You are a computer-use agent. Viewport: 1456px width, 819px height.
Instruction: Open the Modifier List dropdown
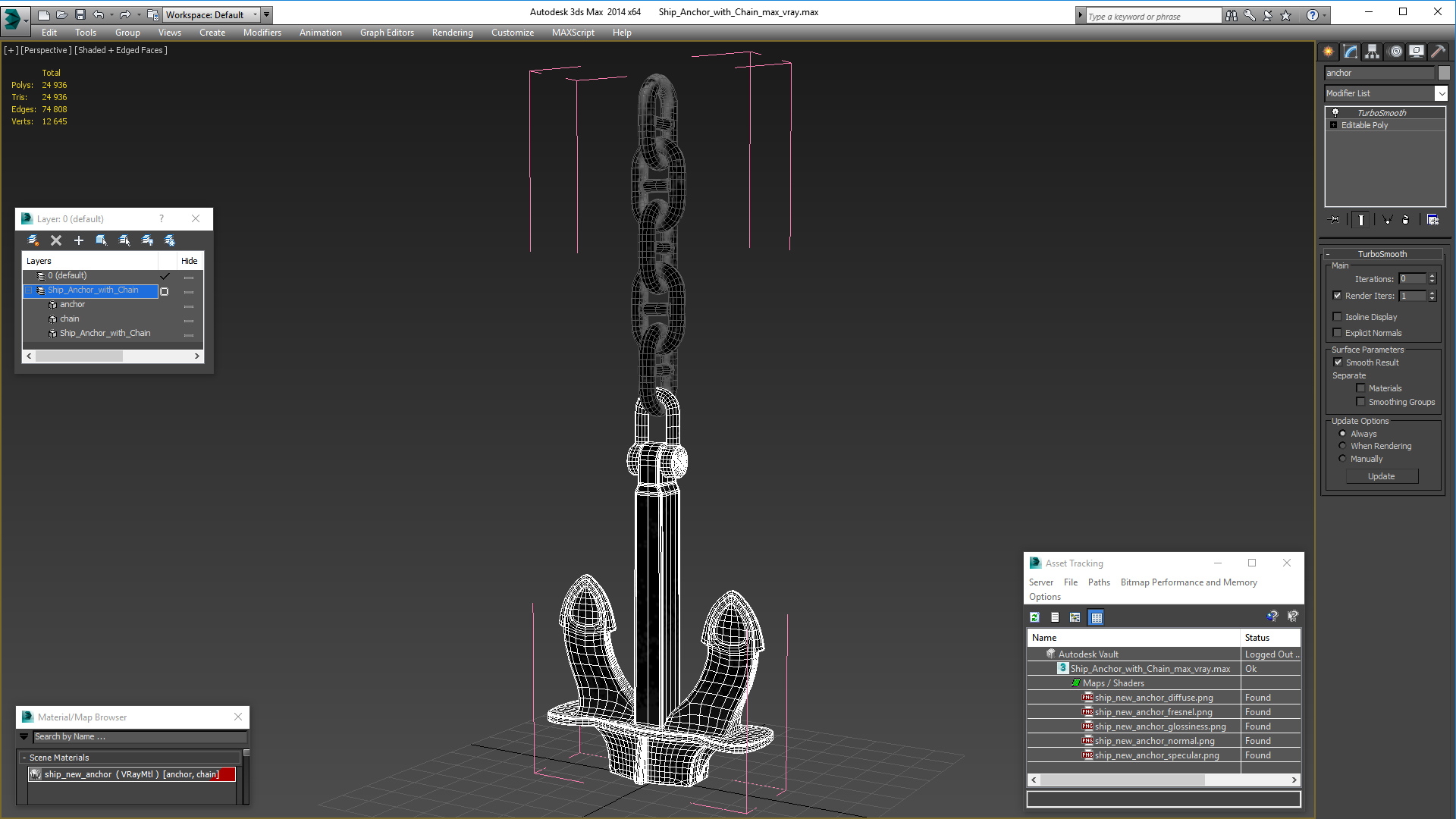(1441, 93)
